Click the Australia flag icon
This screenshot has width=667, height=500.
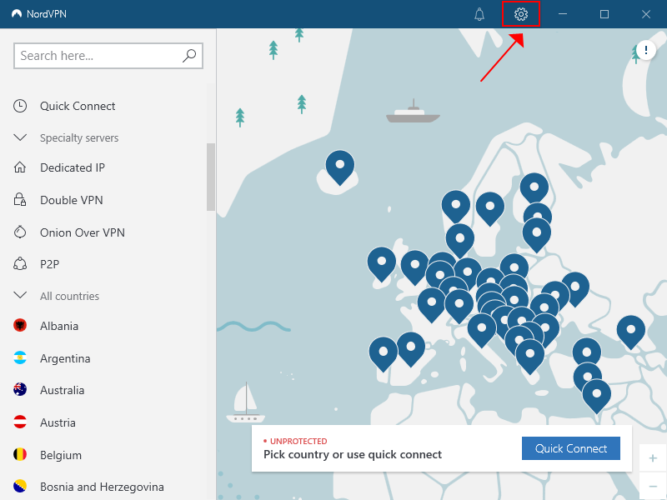click(x=20, y=390)
